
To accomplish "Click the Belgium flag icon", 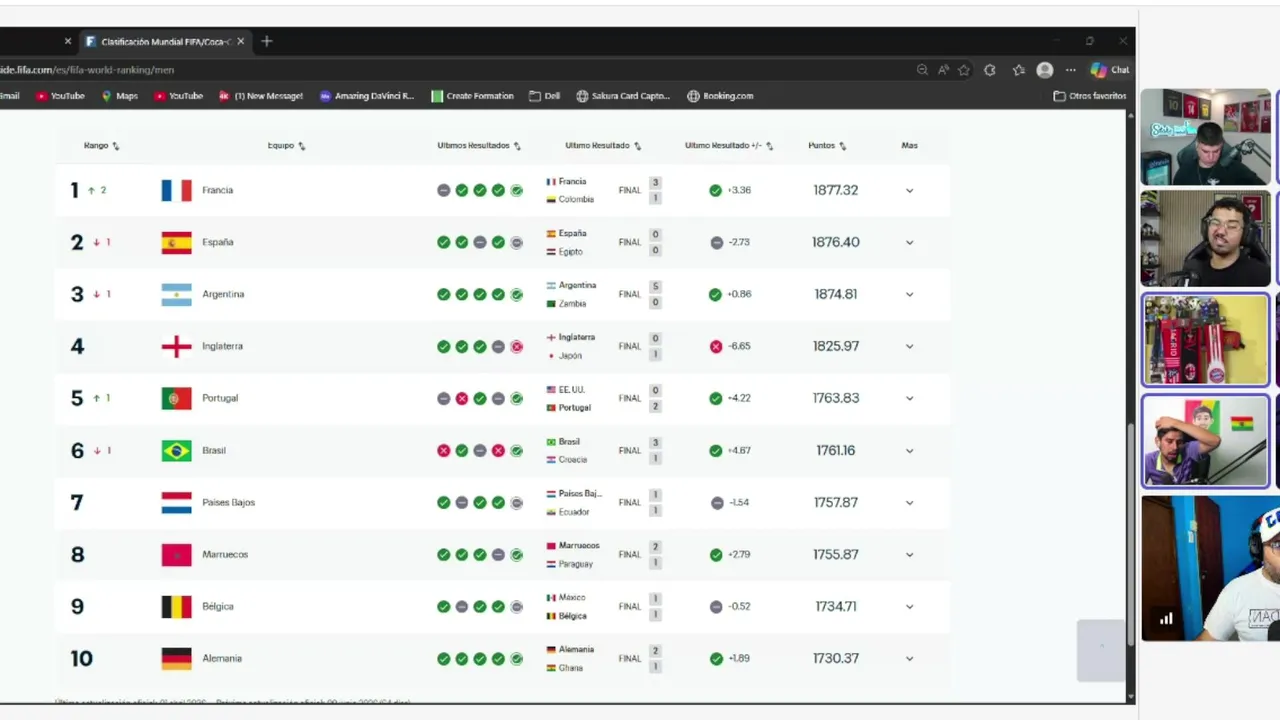I will pyautogui.click(x=176, y=606).
